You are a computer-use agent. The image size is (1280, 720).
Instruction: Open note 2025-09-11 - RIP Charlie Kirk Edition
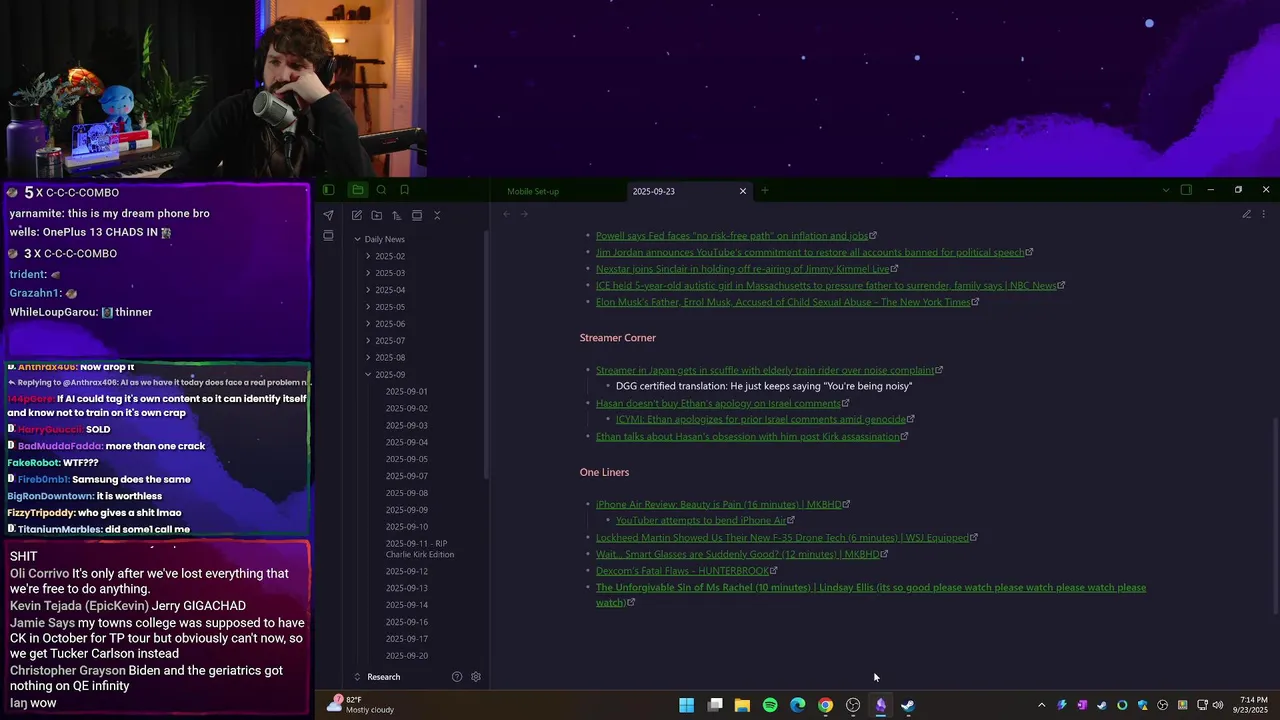[x=420, y=549]
